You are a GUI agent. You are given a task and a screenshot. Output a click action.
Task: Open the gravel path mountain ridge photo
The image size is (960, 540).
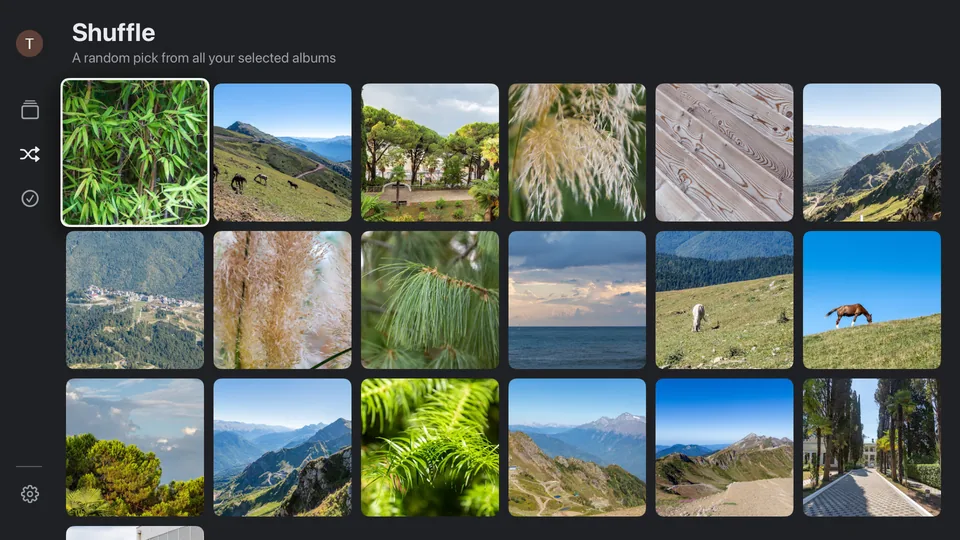pos(724,448)
